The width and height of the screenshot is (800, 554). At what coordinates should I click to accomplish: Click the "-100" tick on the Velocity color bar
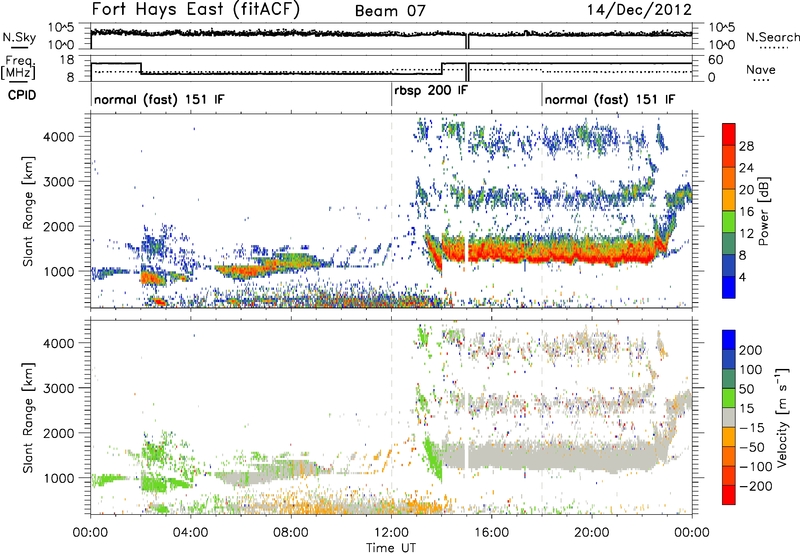pos(756,467)
